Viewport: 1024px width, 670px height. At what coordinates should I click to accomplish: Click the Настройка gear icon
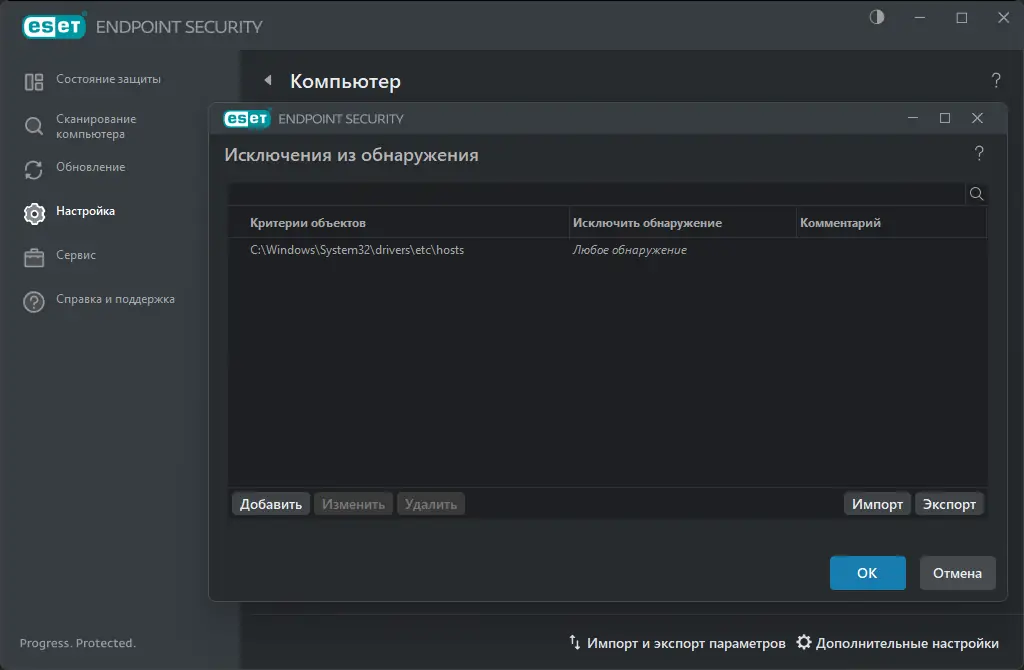coord(36,212)
